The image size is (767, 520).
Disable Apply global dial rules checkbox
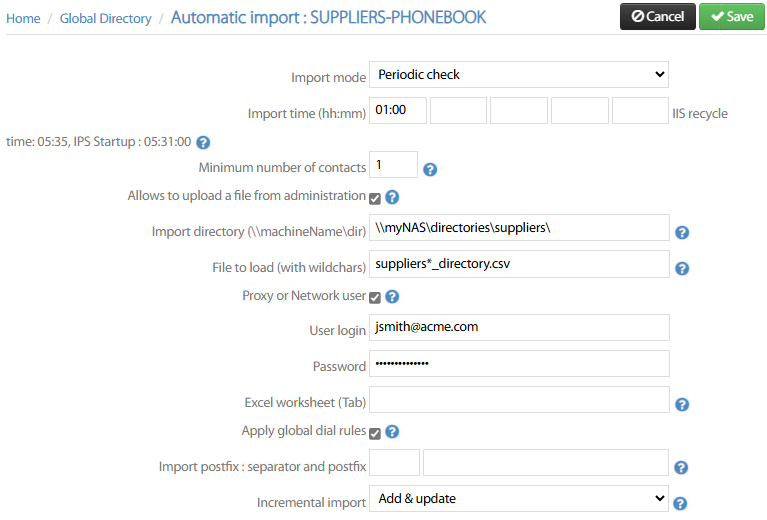(x=375, y=432)
